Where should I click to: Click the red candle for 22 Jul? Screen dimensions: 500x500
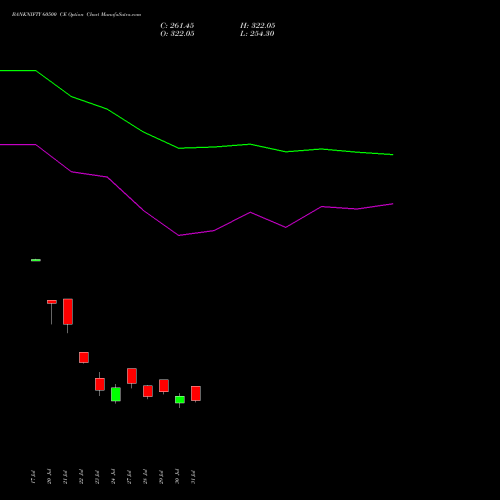tap(84, 357)
